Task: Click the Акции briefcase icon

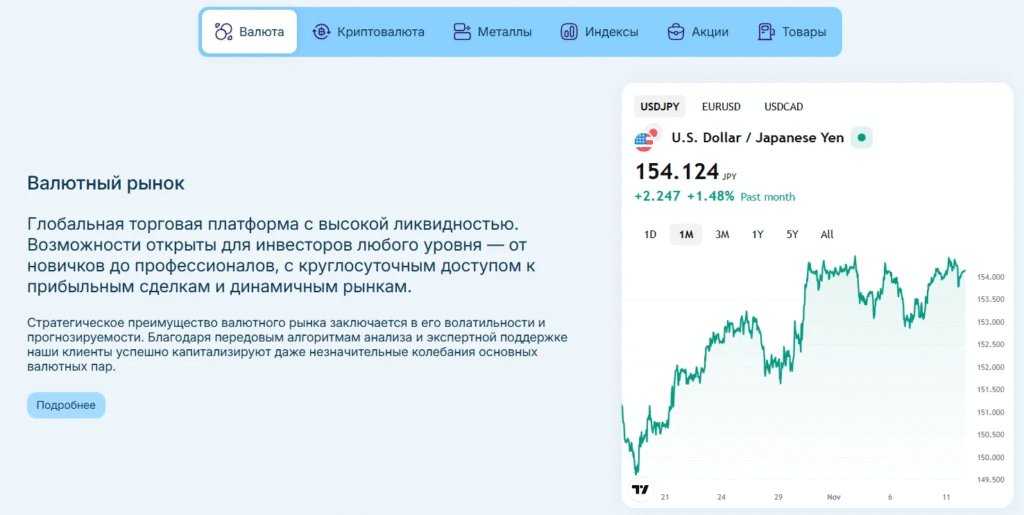Action: (x=676, y=32)
